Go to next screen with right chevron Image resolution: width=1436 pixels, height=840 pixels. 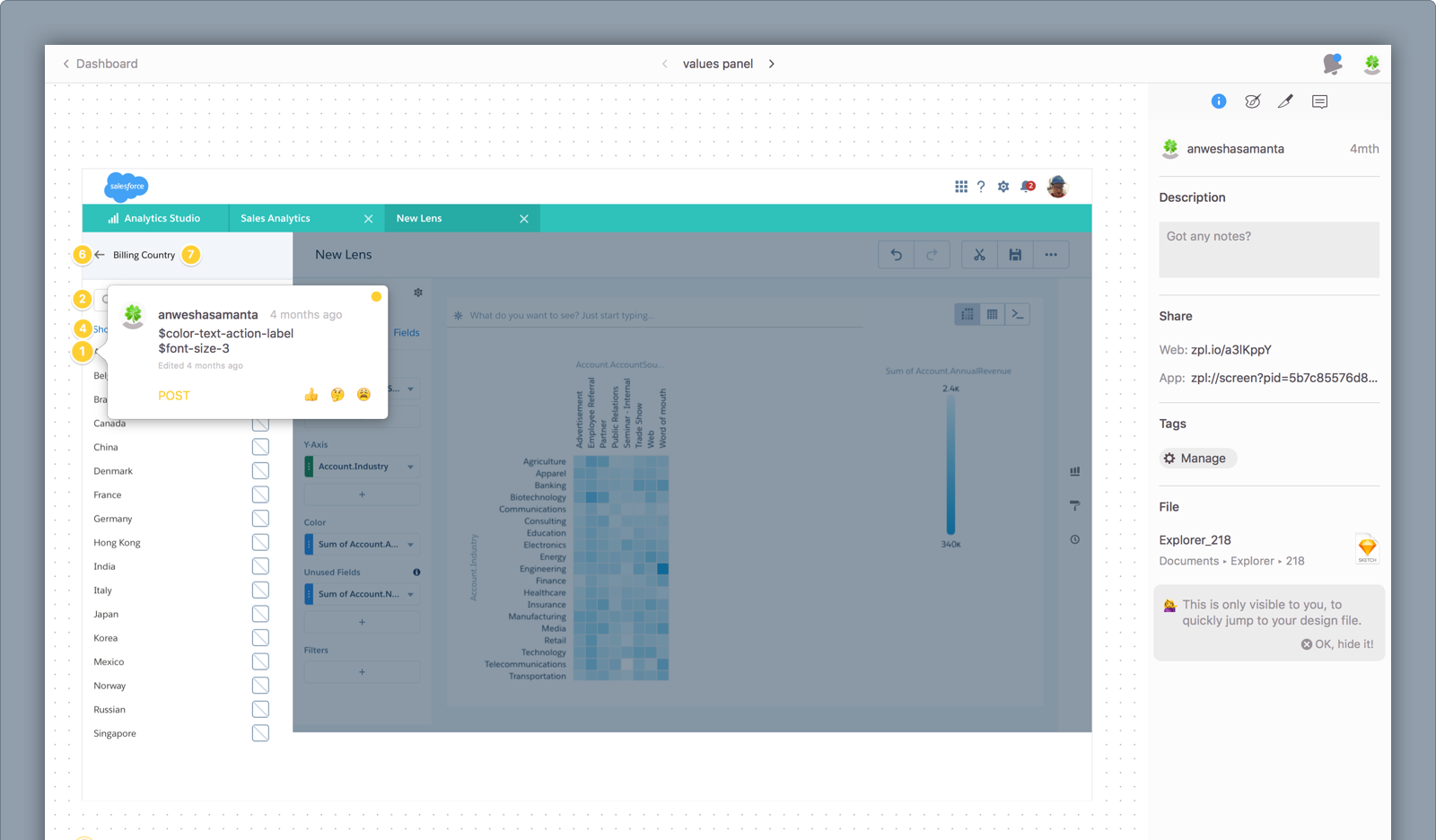[x=772, y=64]
